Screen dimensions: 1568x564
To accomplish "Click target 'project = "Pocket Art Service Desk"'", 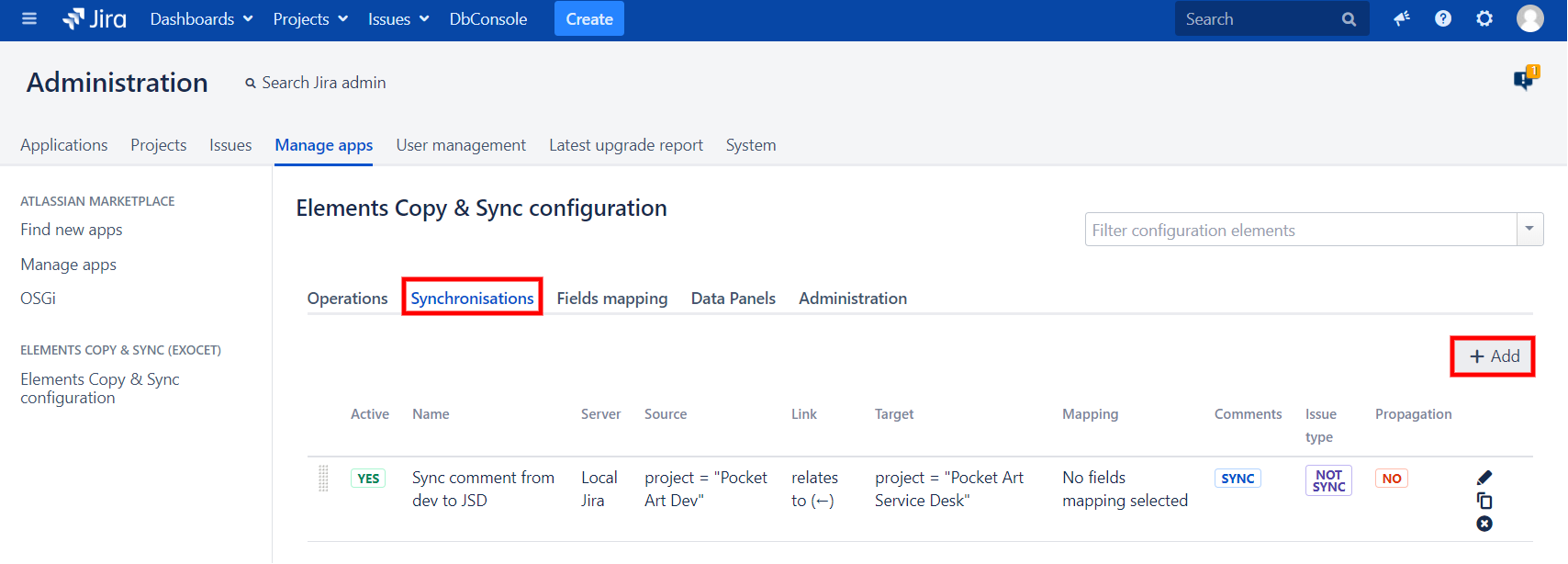I will coord(949,490).
